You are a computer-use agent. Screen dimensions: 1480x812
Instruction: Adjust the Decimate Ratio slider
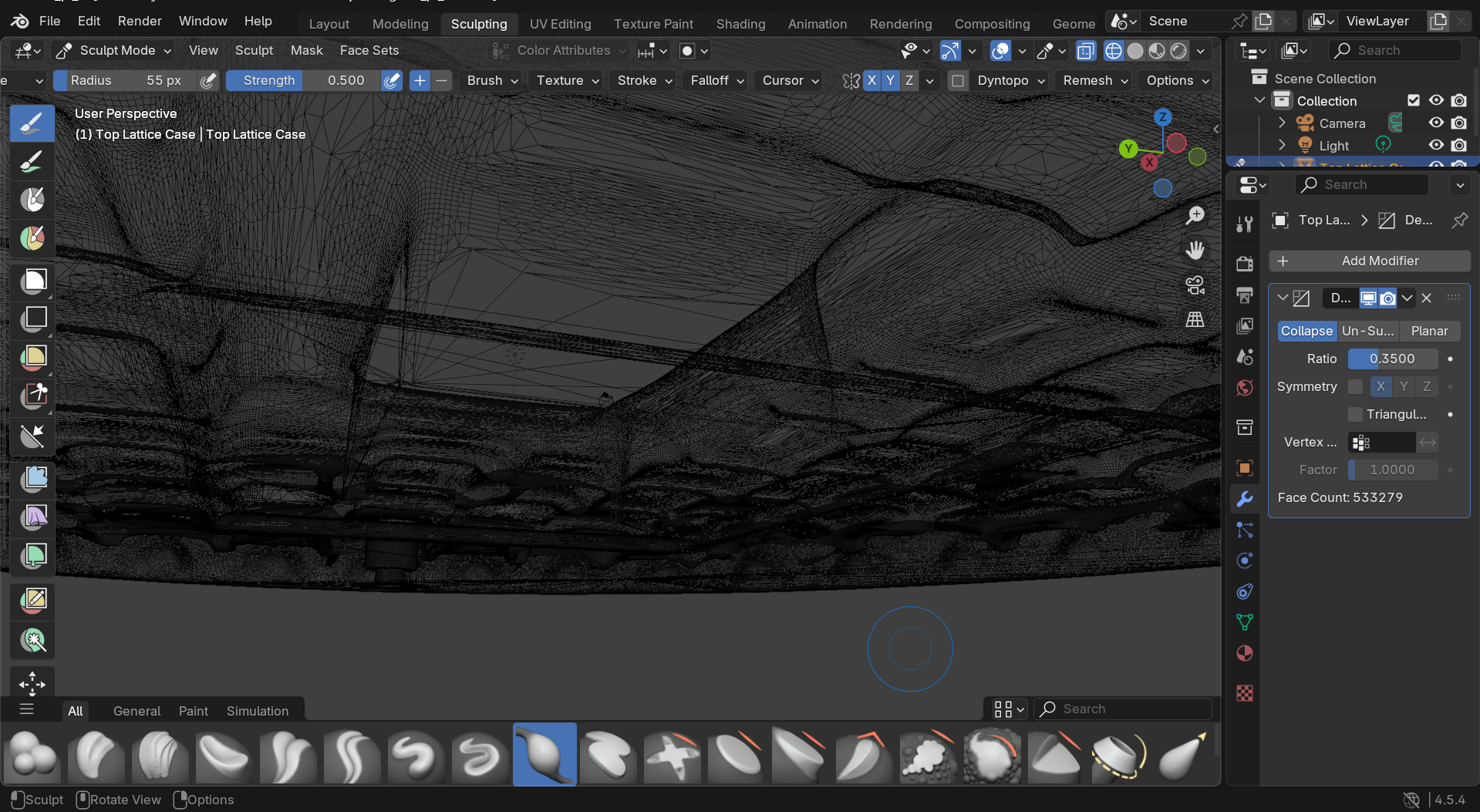click(1392, 359)
